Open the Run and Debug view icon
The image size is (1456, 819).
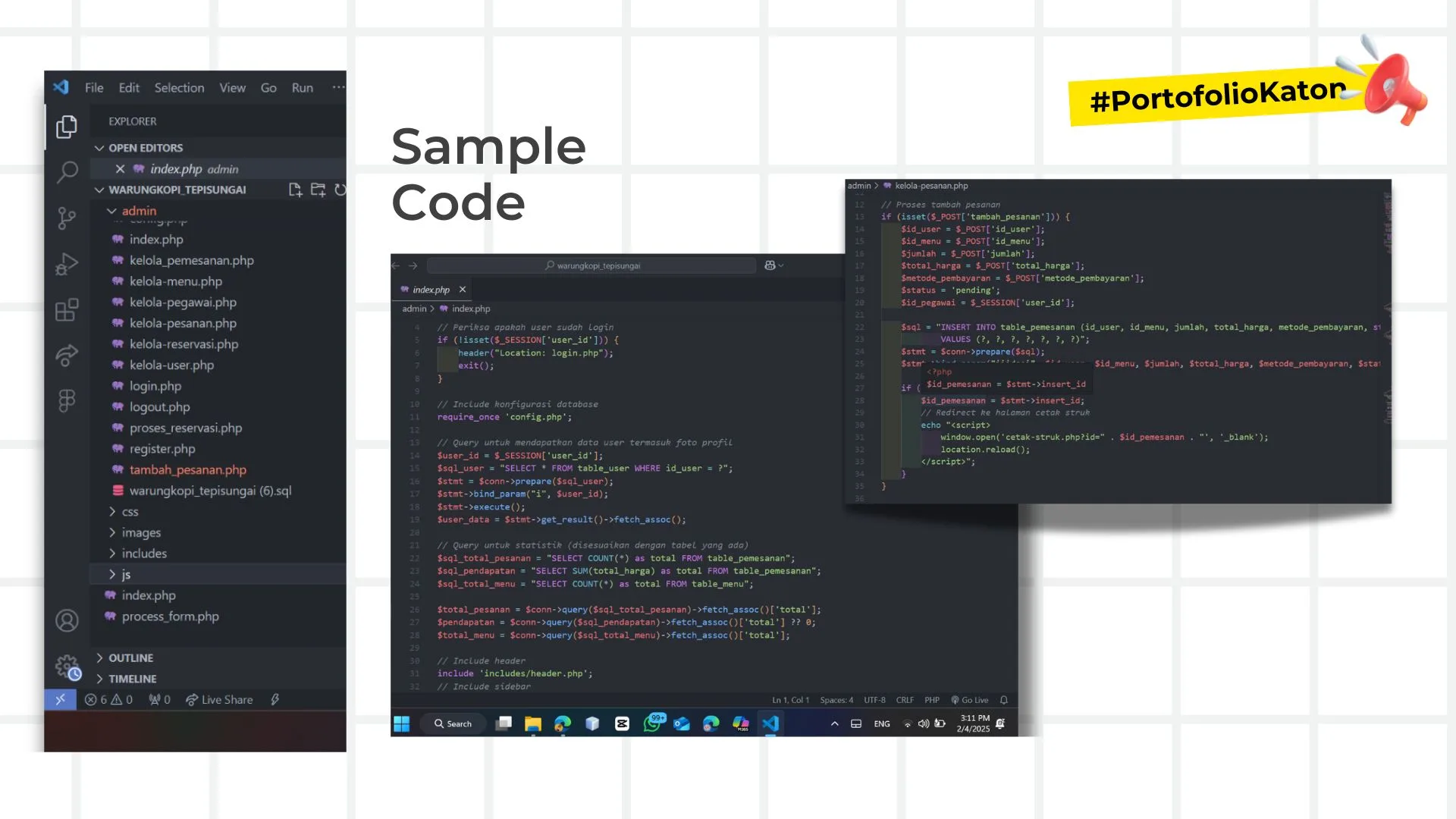(67, 264)
